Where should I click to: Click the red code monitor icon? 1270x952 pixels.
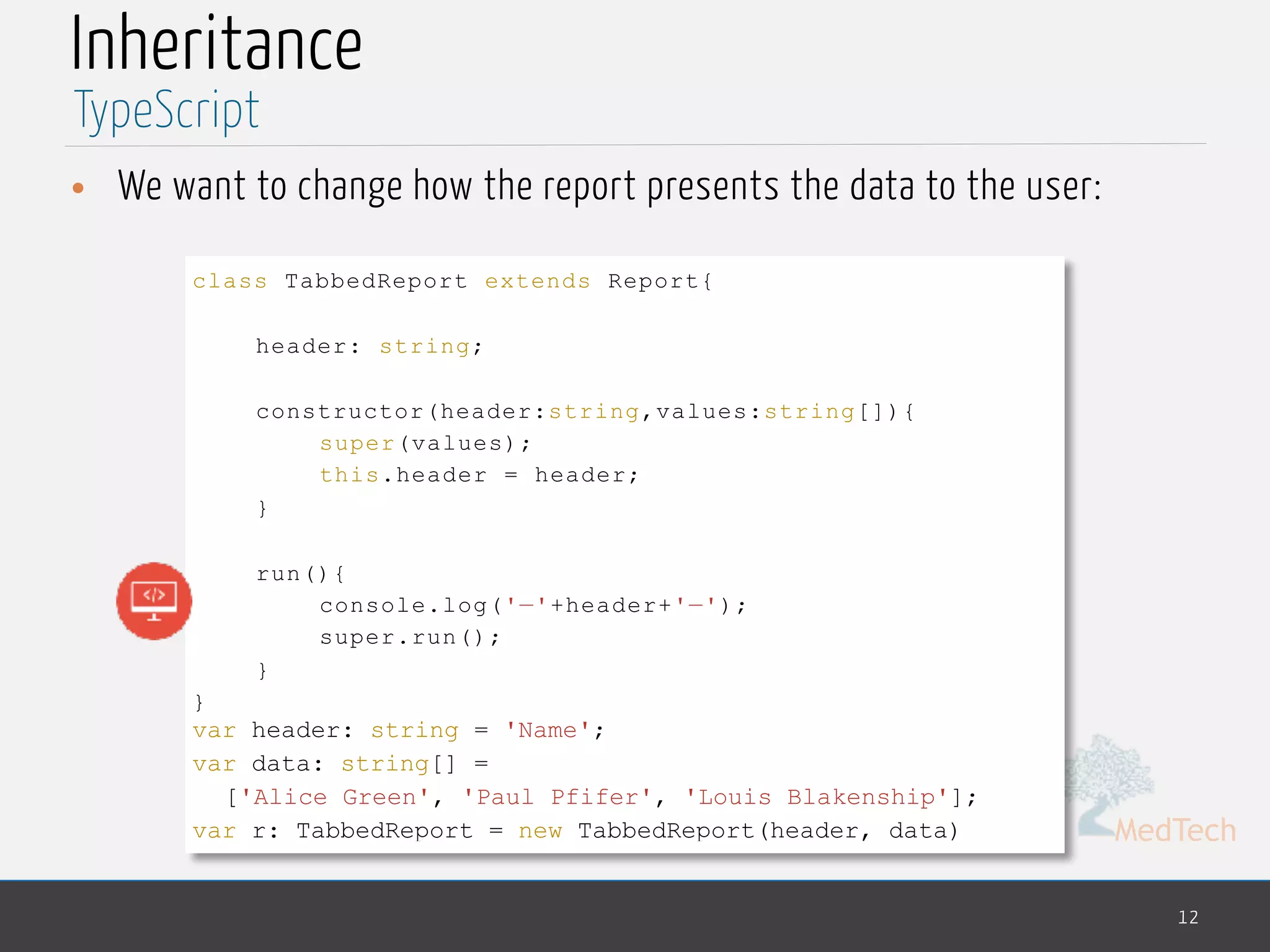[x=154, y=601]
